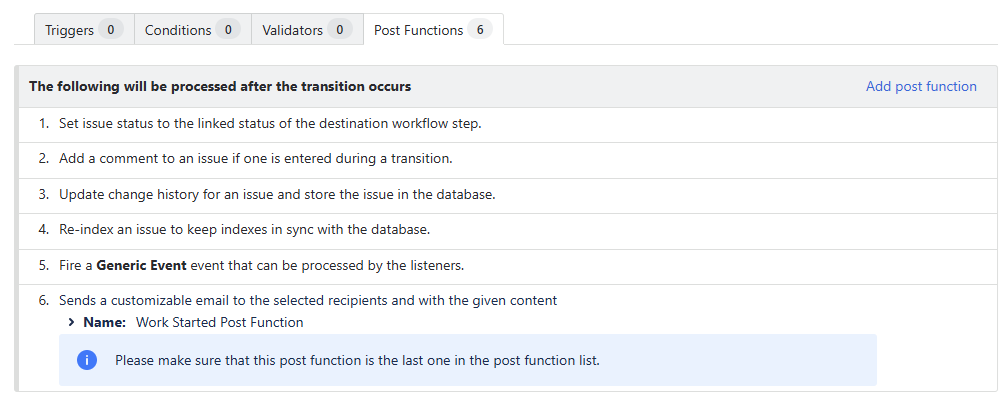Image resolution: width=1008 pixels, height=410 pixels.
Task: Click the Triggers count badge
Action: (x=110, y=30)
